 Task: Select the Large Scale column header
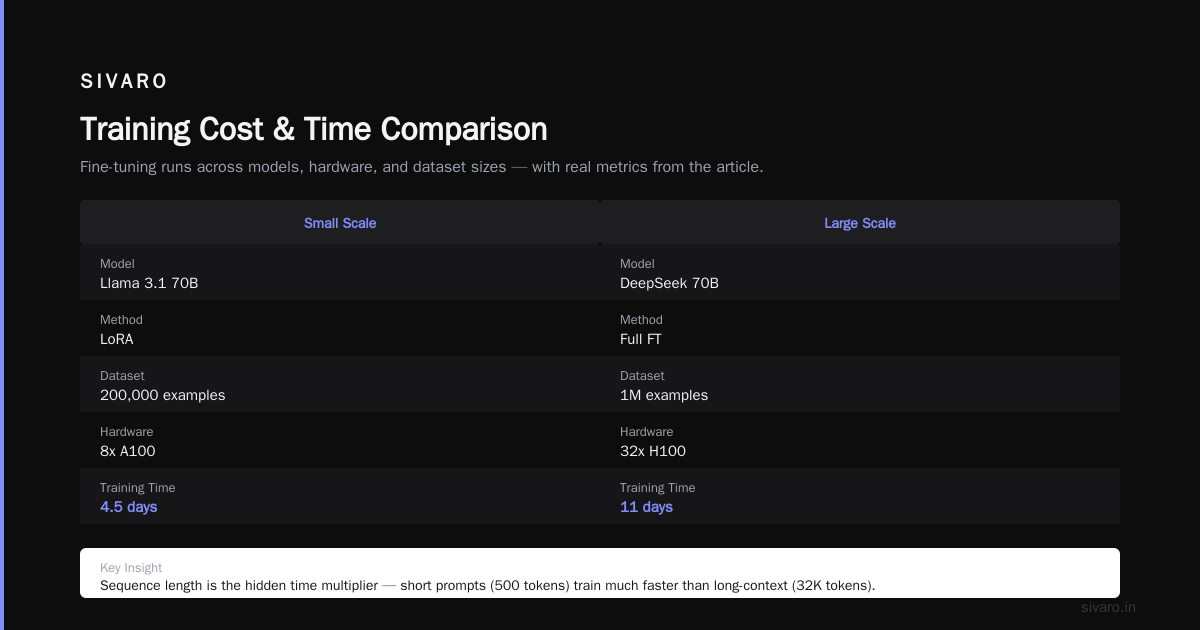pyautogui.click(x=860, y=223)
